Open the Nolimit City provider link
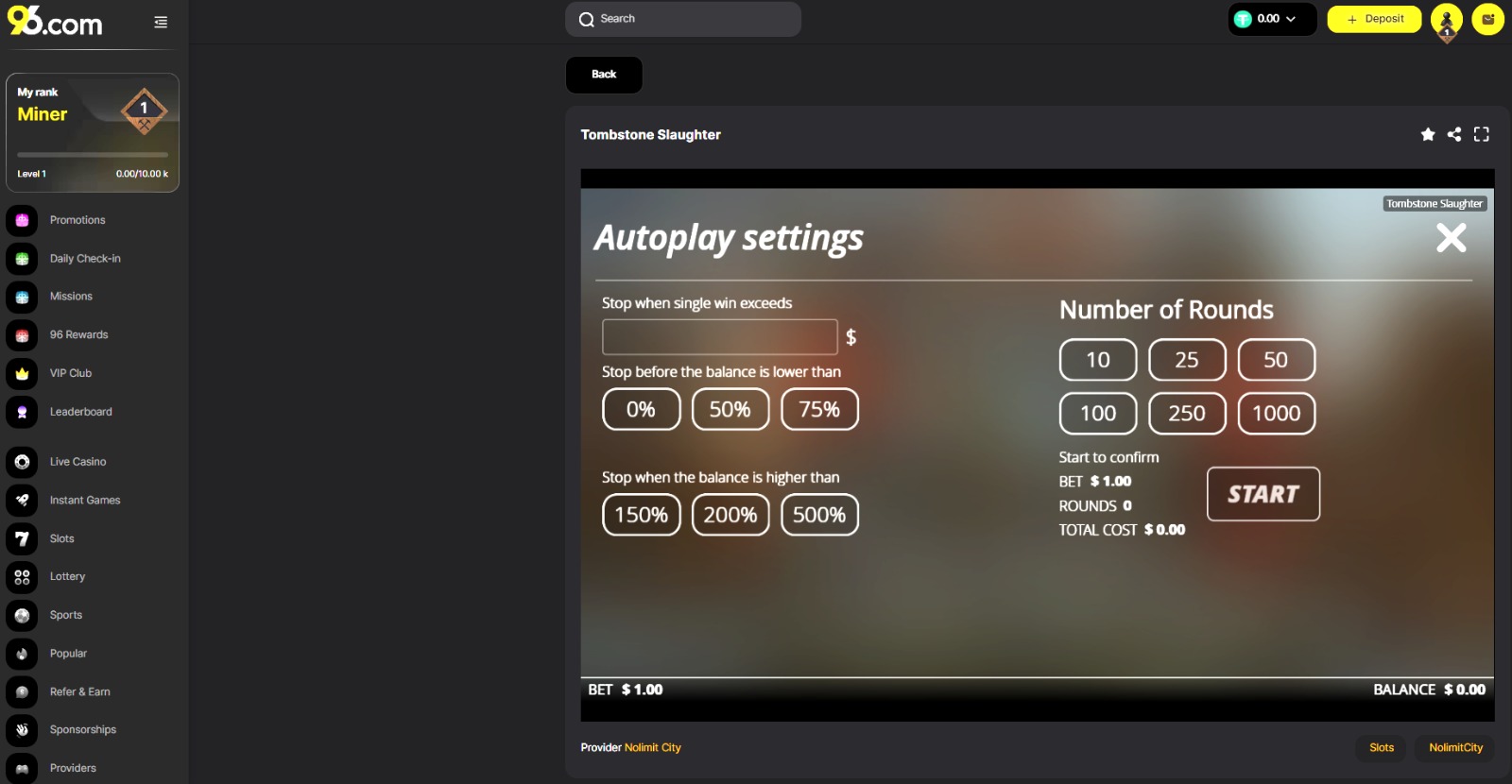The width and height of the screenshot is (1512, 784). click(652, 748)
